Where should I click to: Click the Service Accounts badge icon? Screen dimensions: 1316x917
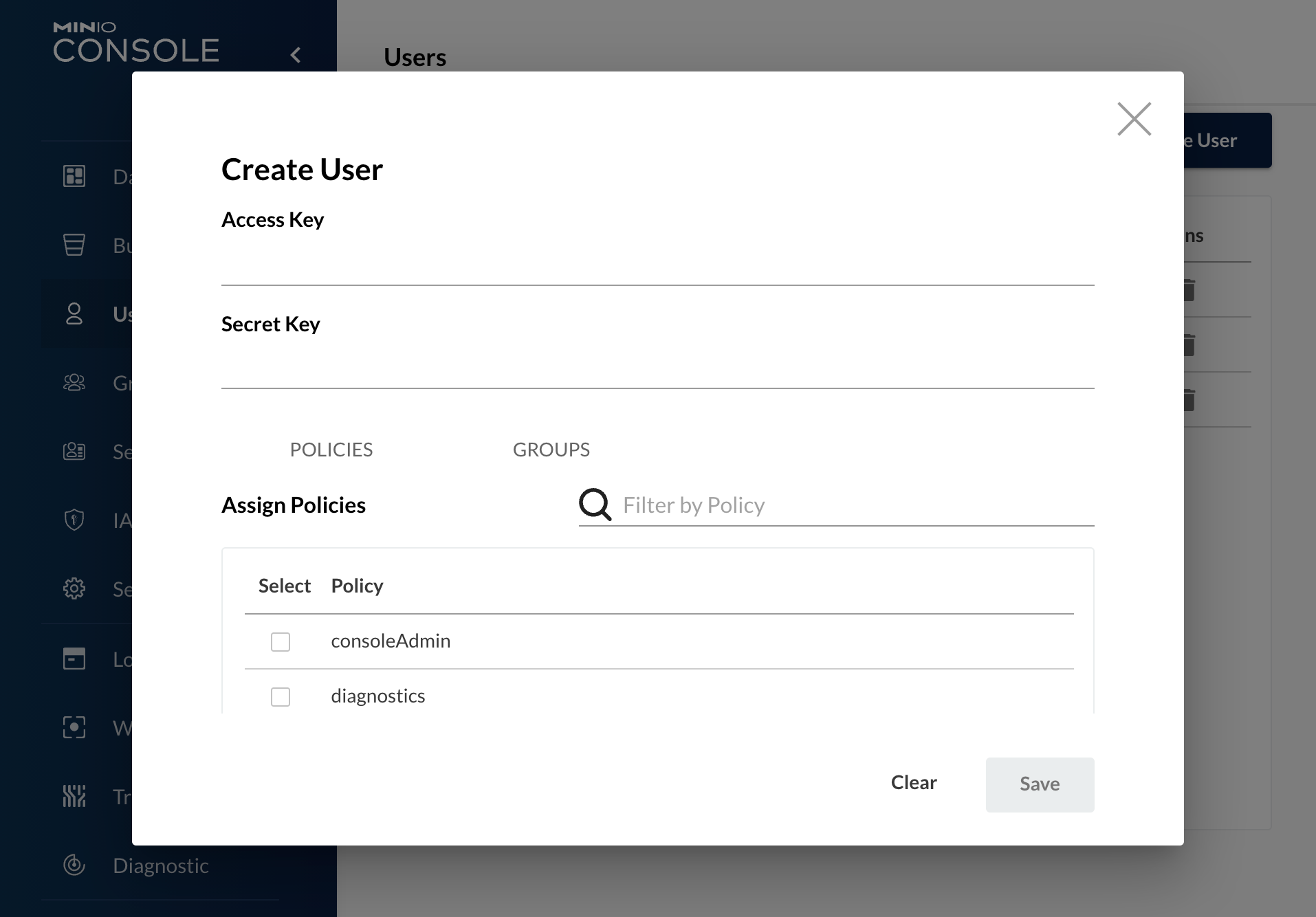(x=74, y=452)
